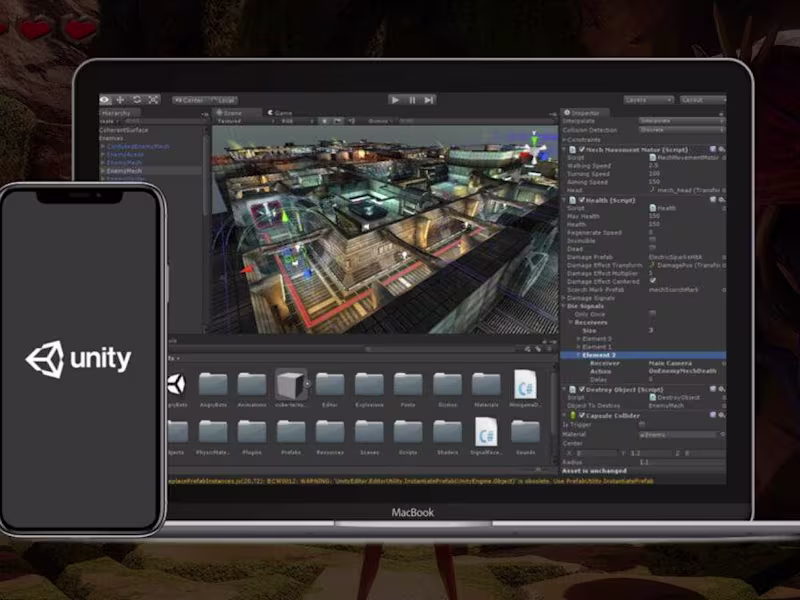Toggle pivot Center button

(189, 100)
